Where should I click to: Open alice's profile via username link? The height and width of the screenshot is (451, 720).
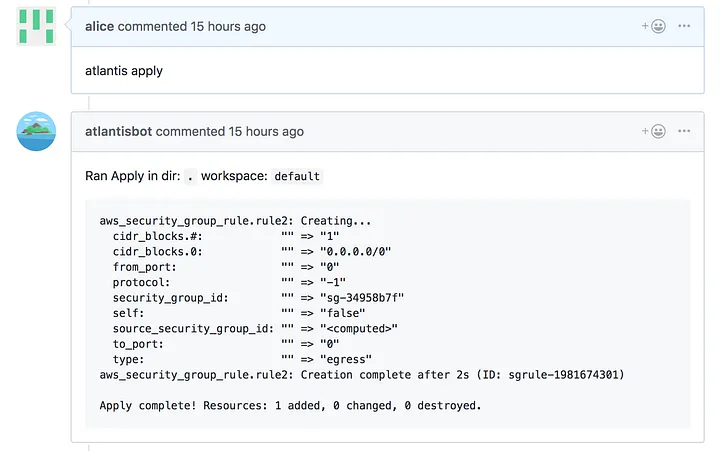point(99,27)
